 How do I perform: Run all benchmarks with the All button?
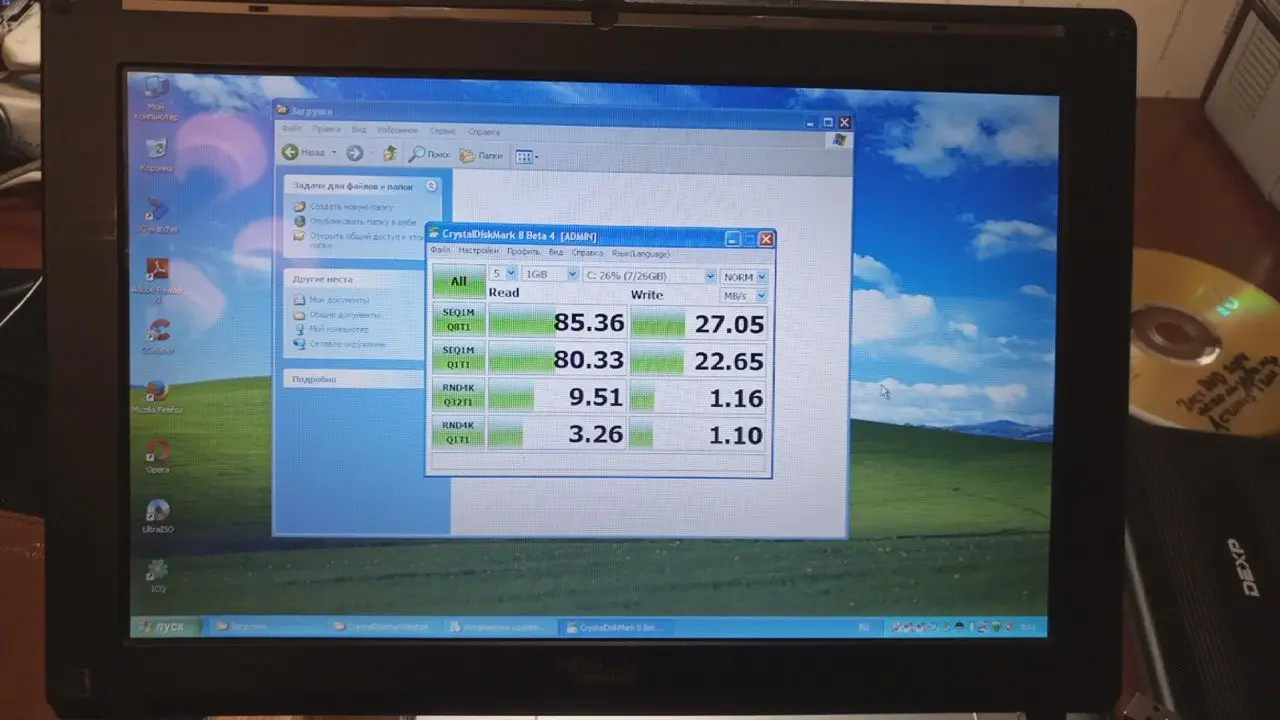click(x=458, y=281)
